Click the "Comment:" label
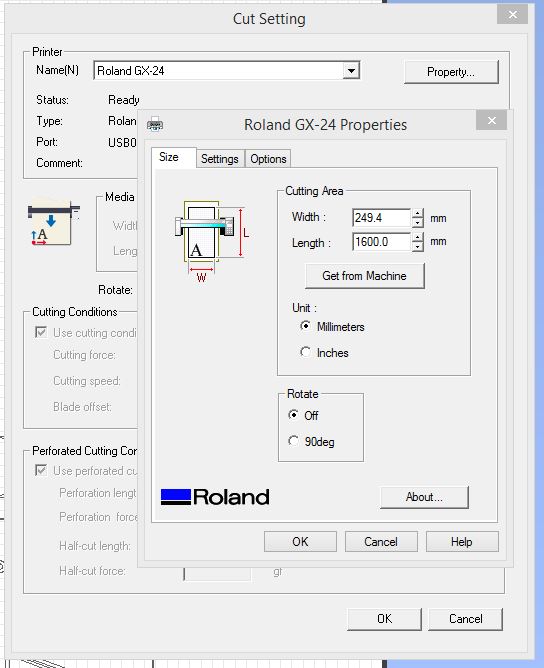544x668 pixels. 59,163
